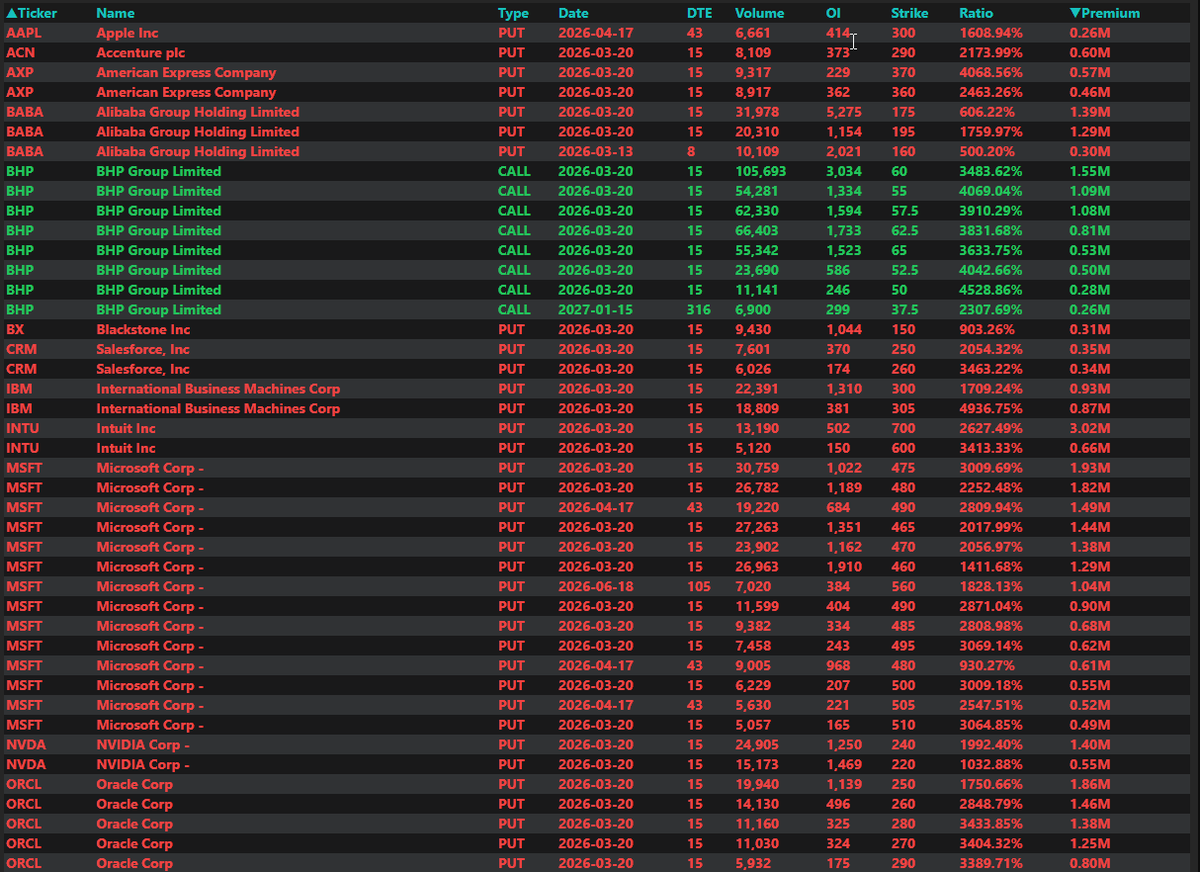Click the ratio value 4936.75%

coord(991,409)
